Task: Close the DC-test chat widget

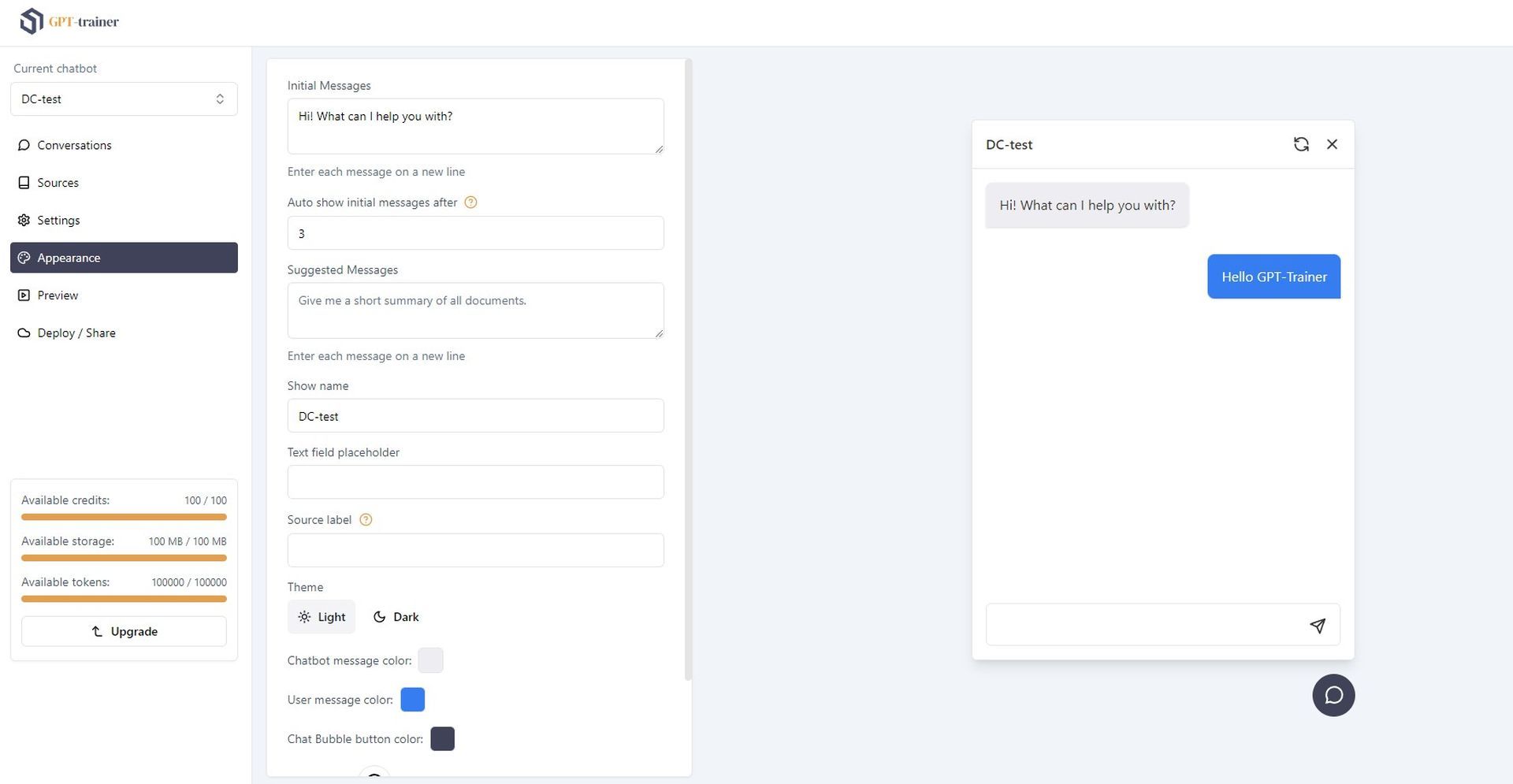Action: coord(1332,144)
